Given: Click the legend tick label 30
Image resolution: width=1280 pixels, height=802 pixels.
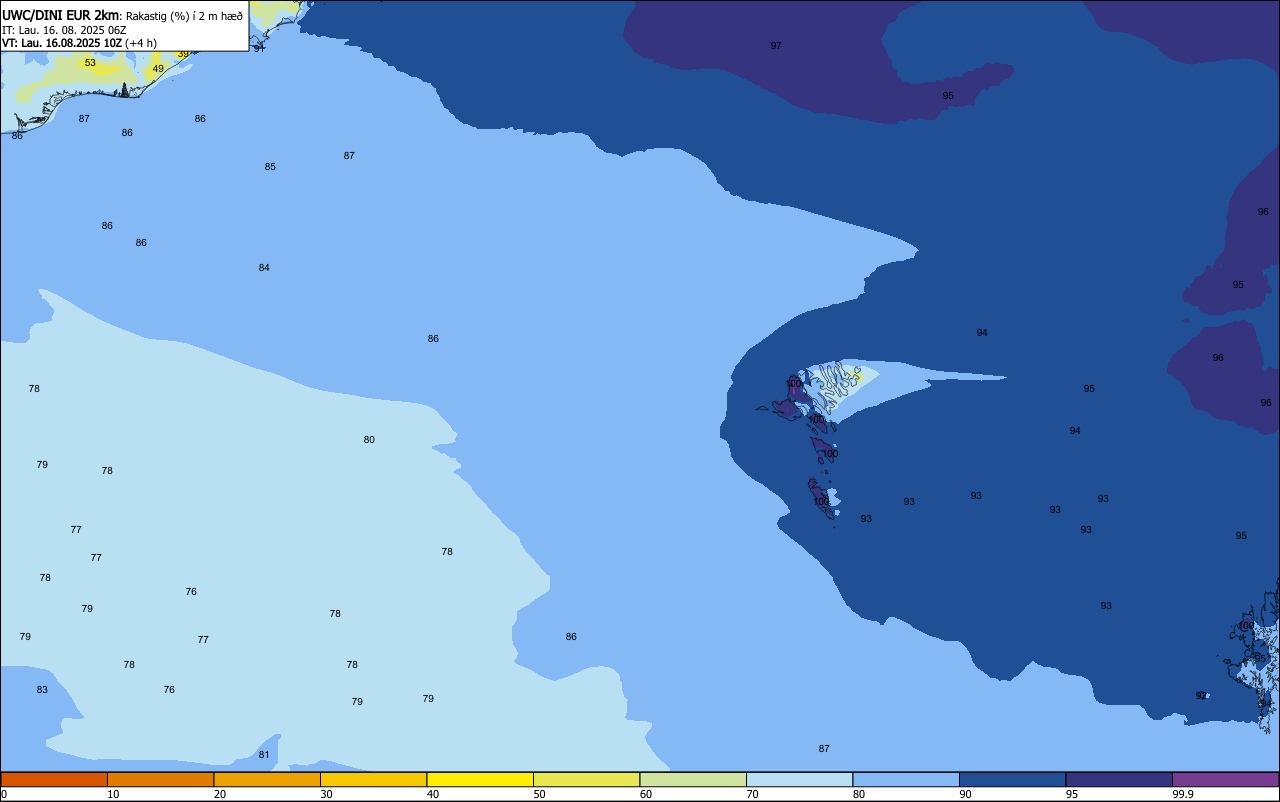Looking at the screenshot, I should pyautogui.click(x=326, y=794).
